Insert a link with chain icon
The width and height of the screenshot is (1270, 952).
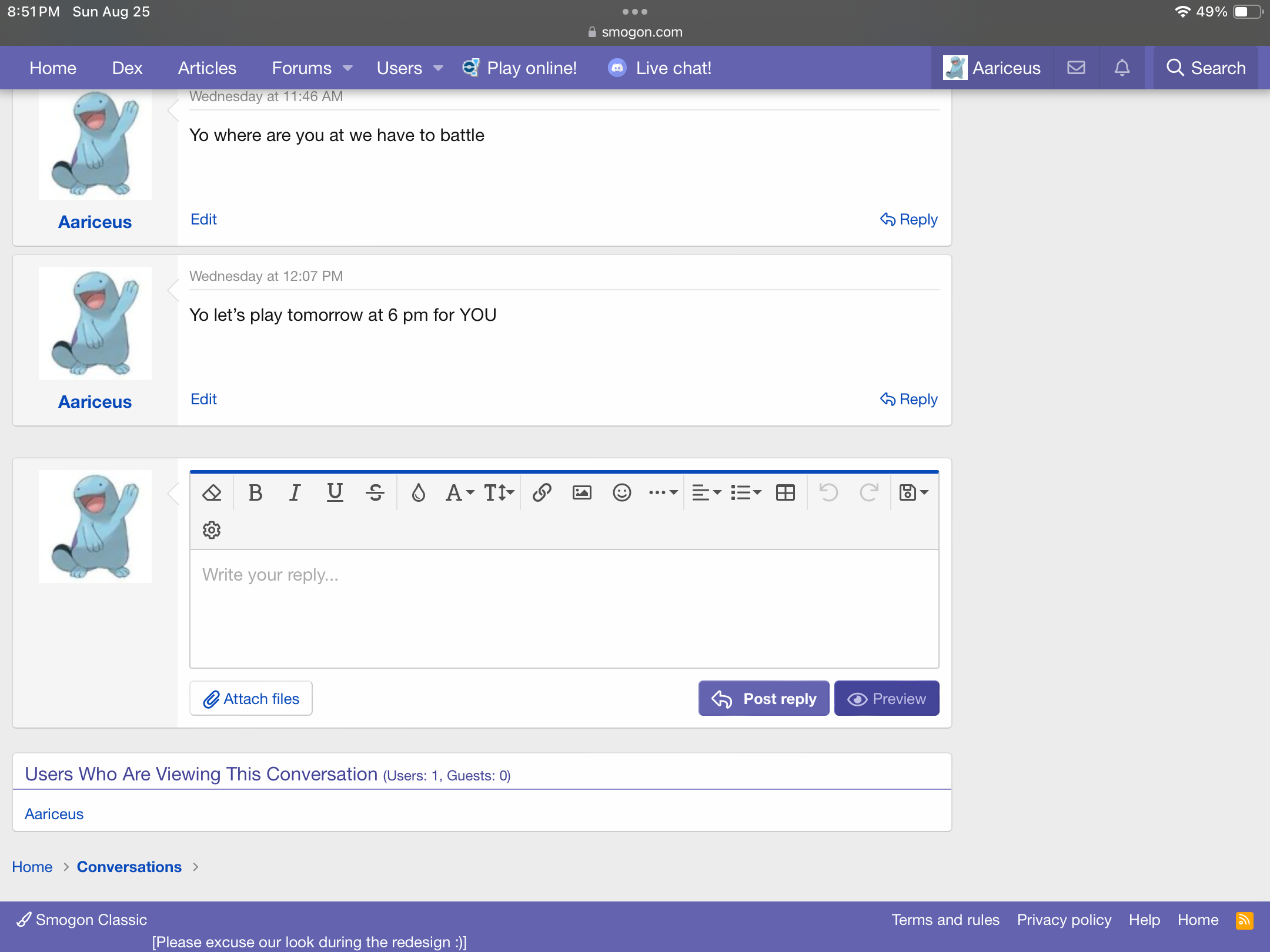click(542, 492)
